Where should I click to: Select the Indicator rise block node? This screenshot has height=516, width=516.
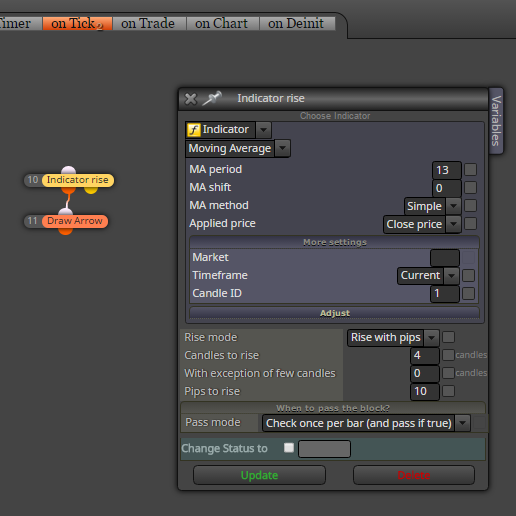[78, 180]
